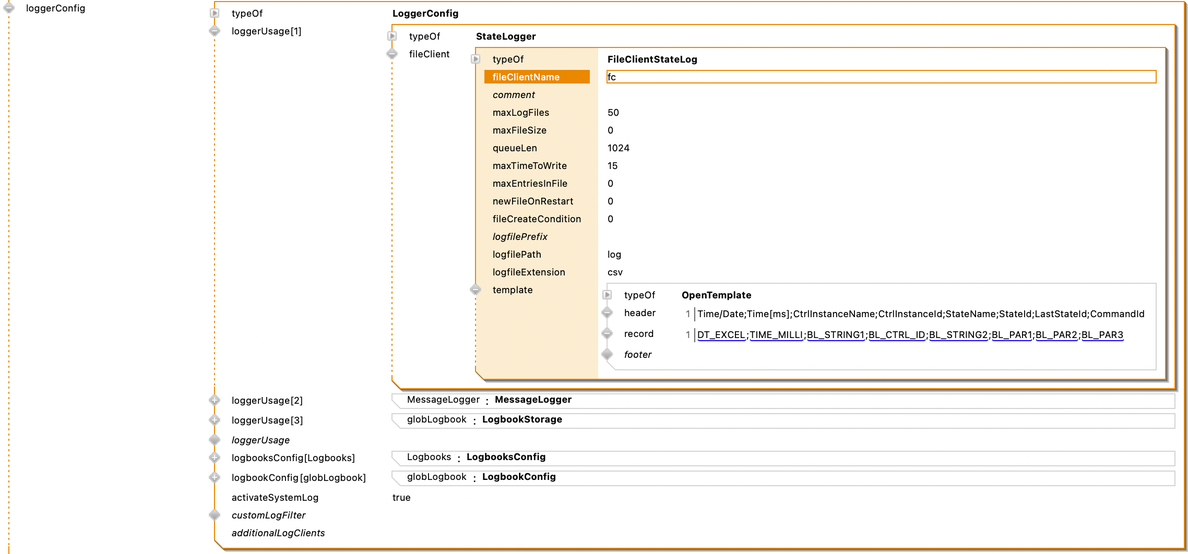Image resolution: width=1188 pixels, height=554 pixels.
Task: Collapse the template node
Action: point(476,290)
